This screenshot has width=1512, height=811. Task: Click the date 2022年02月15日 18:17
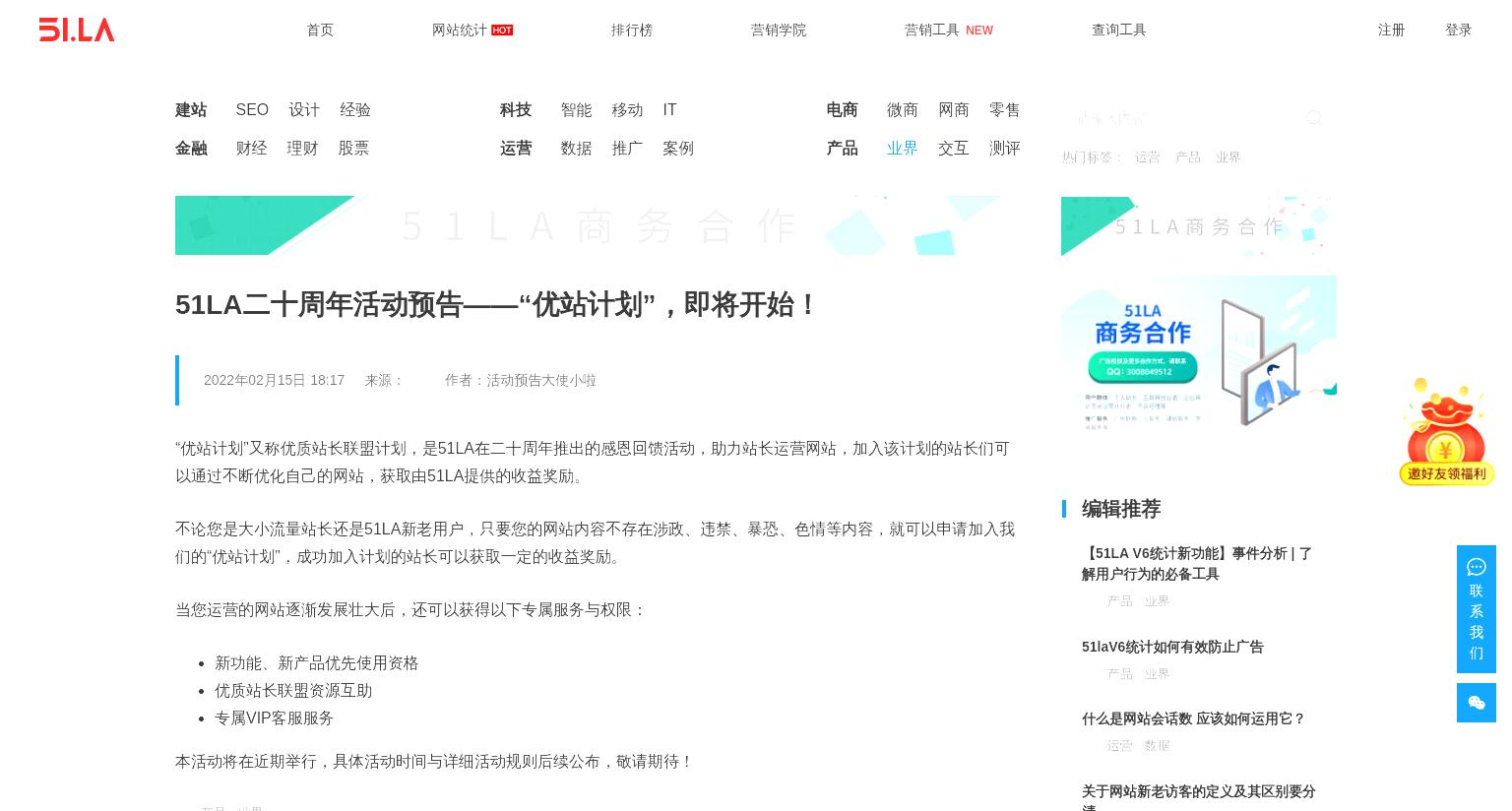coord(274,380)
